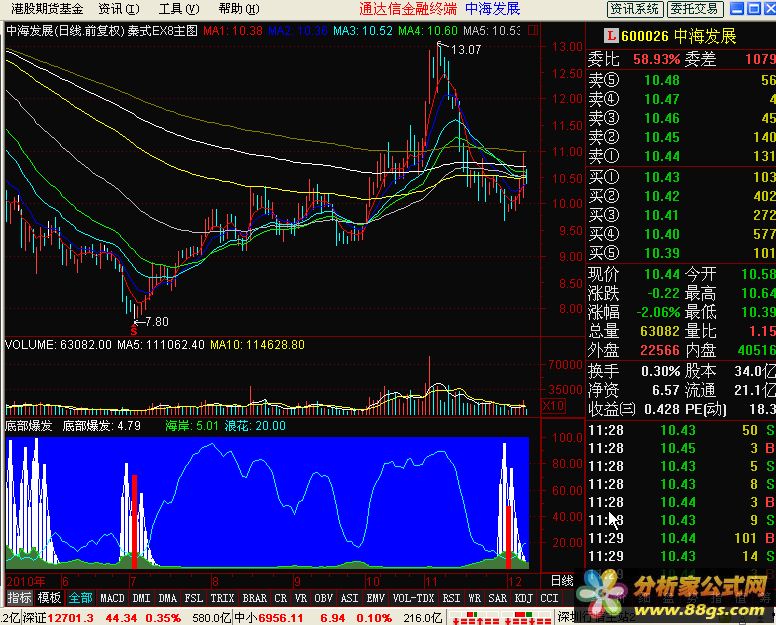Screen dimensions: 776x625
Task: Click the 11:29 trade of 101 lots
Action: [x=681, y=538]
